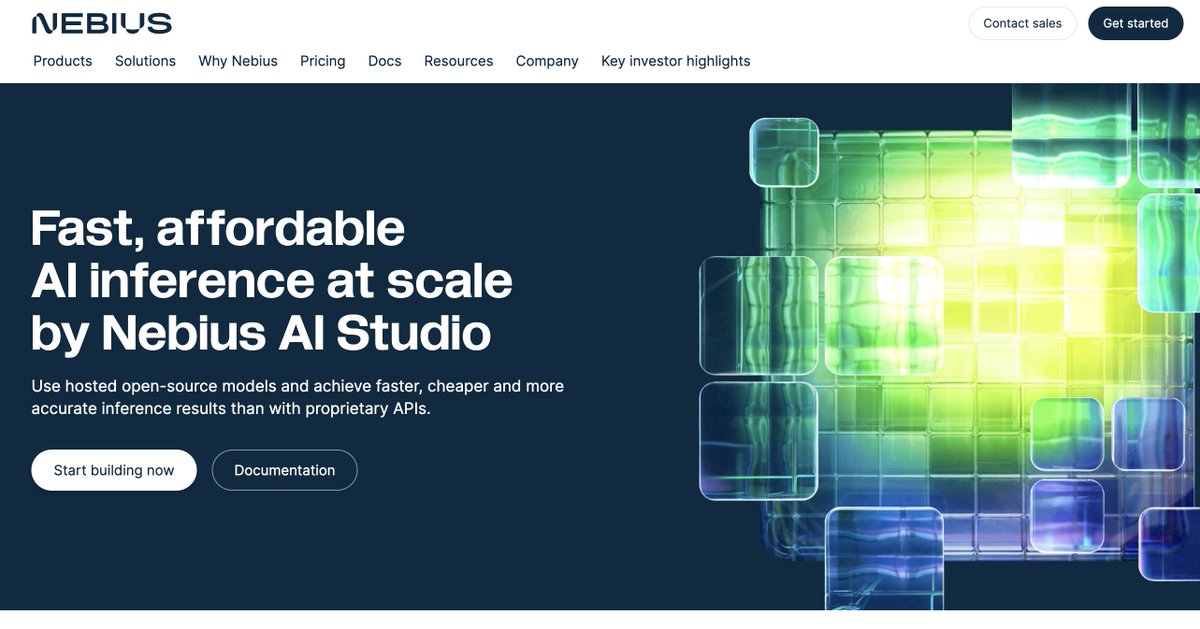Image resolution: width=1200 pixels, height=629 pixels.
Task: Click Start building now
Action: click(114, 470)
